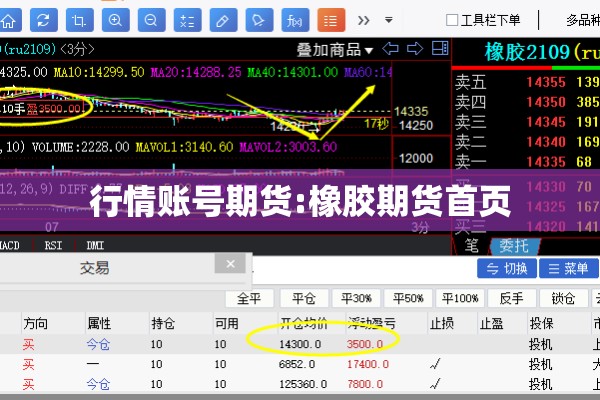Switch to the RSI indicator tab
The height and width of the screenshot is (400, 600).
53,245
